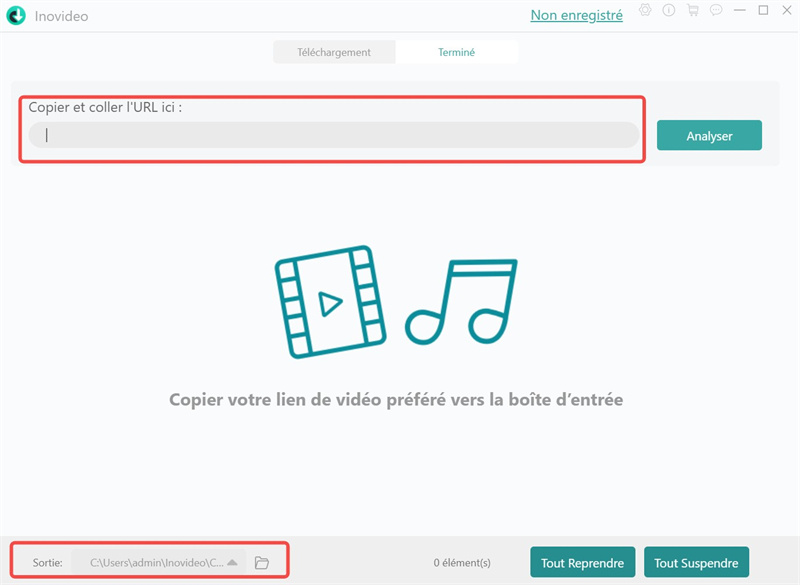Screen dimensions: 800x585
Task: Click the music note illustration
Action: (460, 300)
